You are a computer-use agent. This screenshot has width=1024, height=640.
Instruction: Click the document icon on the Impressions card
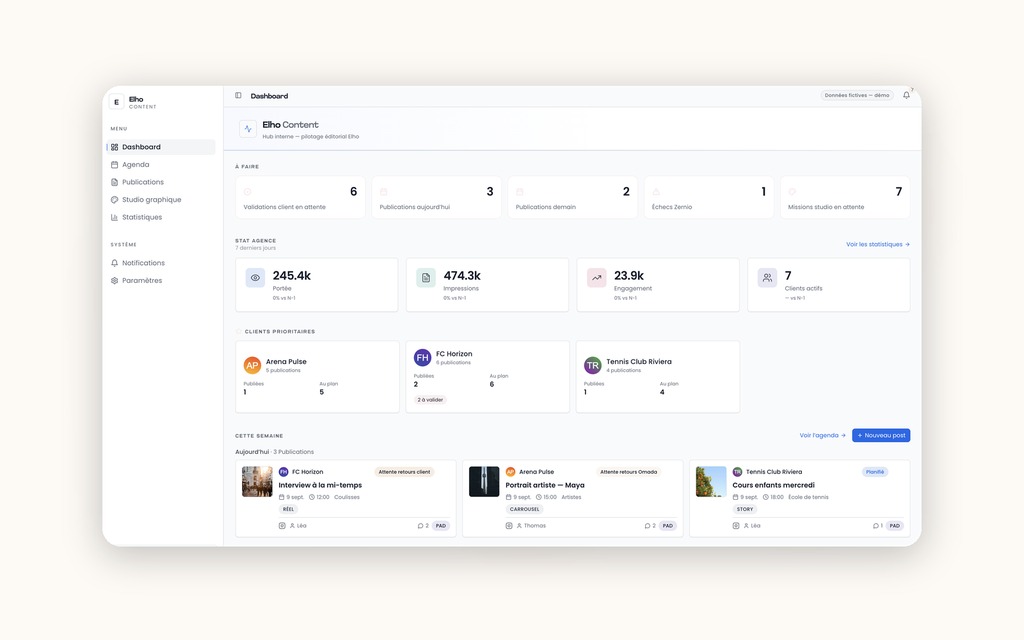(x=426, y=278)
